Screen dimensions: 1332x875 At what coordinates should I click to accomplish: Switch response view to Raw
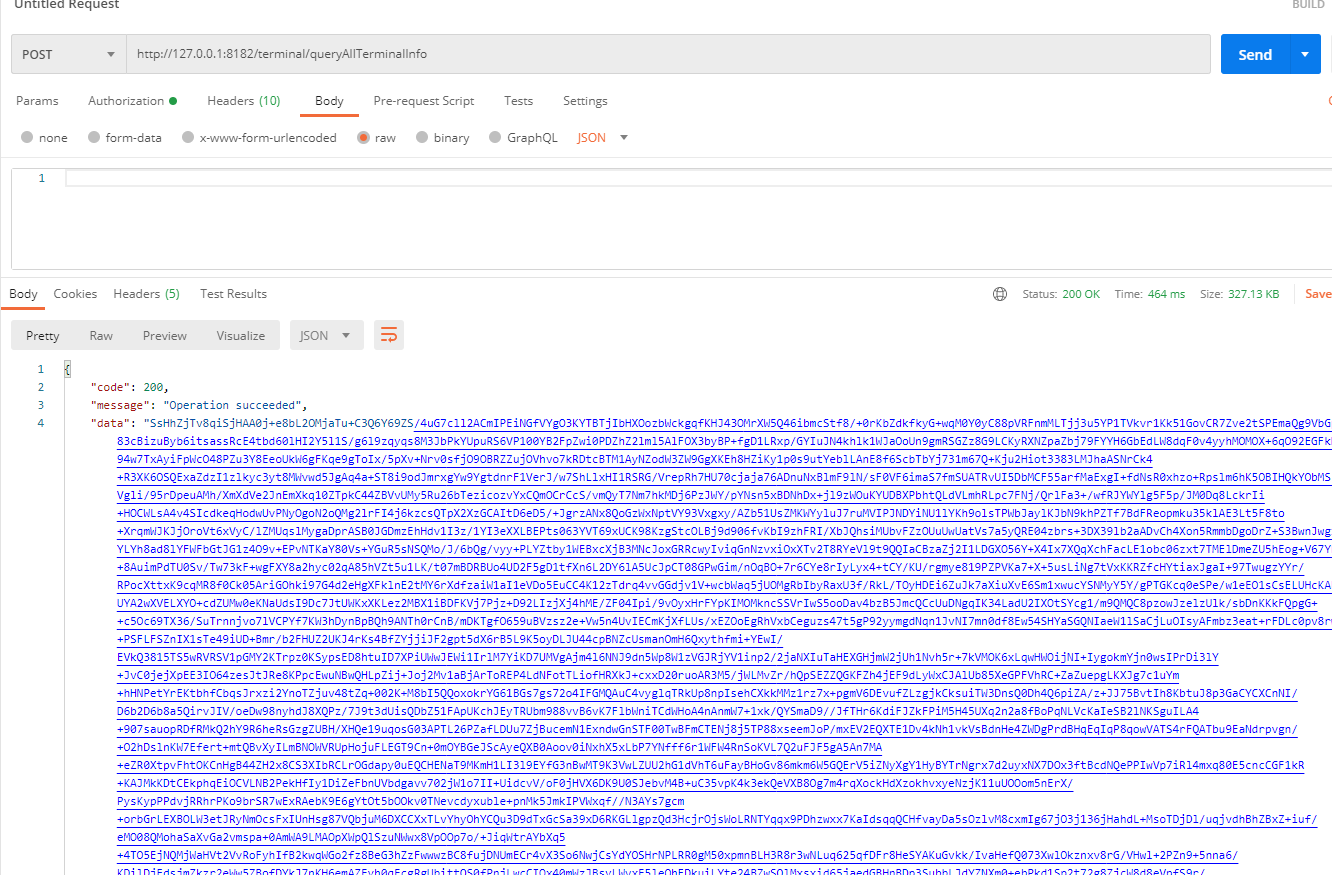point(101,336)
